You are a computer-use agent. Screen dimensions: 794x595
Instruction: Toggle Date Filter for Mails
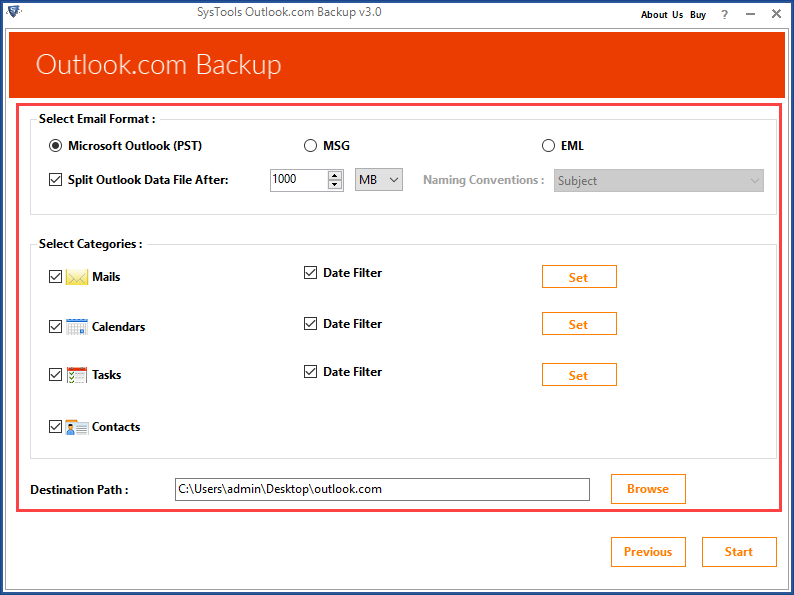point(310,273)
